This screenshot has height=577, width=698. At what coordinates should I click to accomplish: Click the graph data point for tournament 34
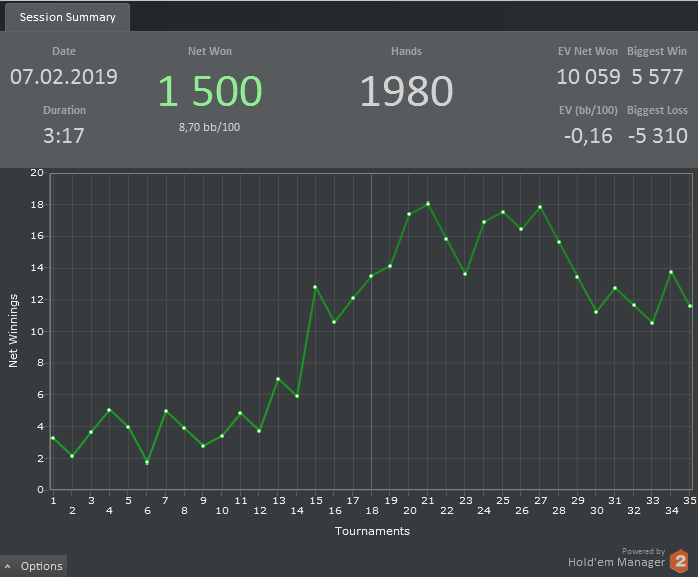tap(671, 272)
